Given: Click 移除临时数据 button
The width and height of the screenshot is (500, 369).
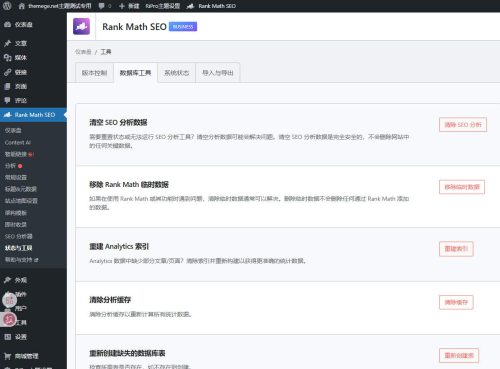Looking at the screenshot, I should (x=462, y=187).
